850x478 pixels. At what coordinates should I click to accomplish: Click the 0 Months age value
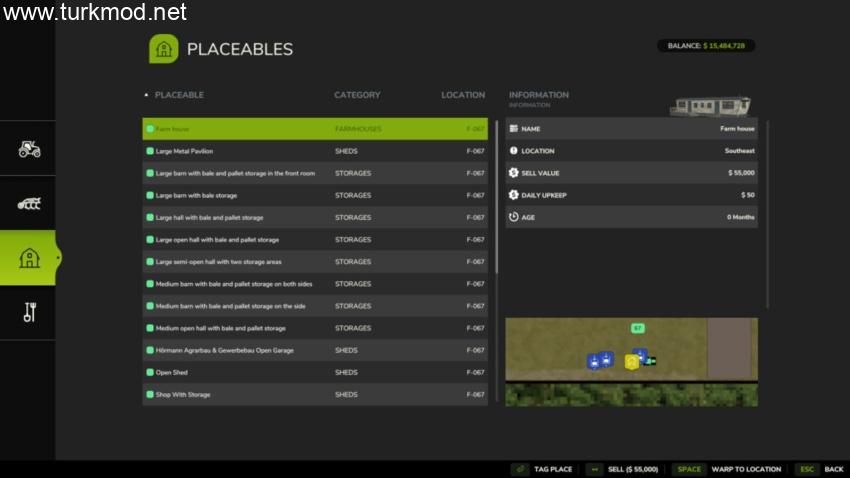pos(740,217)
